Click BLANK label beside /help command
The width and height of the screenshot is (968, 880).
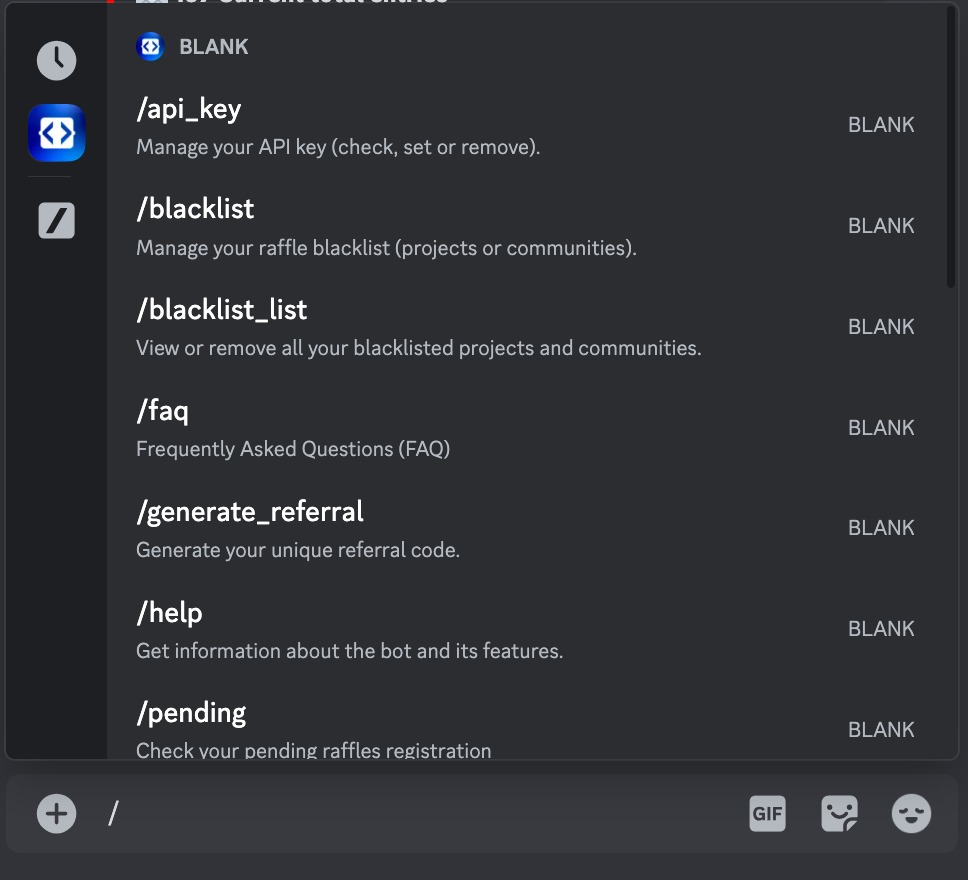881,629
